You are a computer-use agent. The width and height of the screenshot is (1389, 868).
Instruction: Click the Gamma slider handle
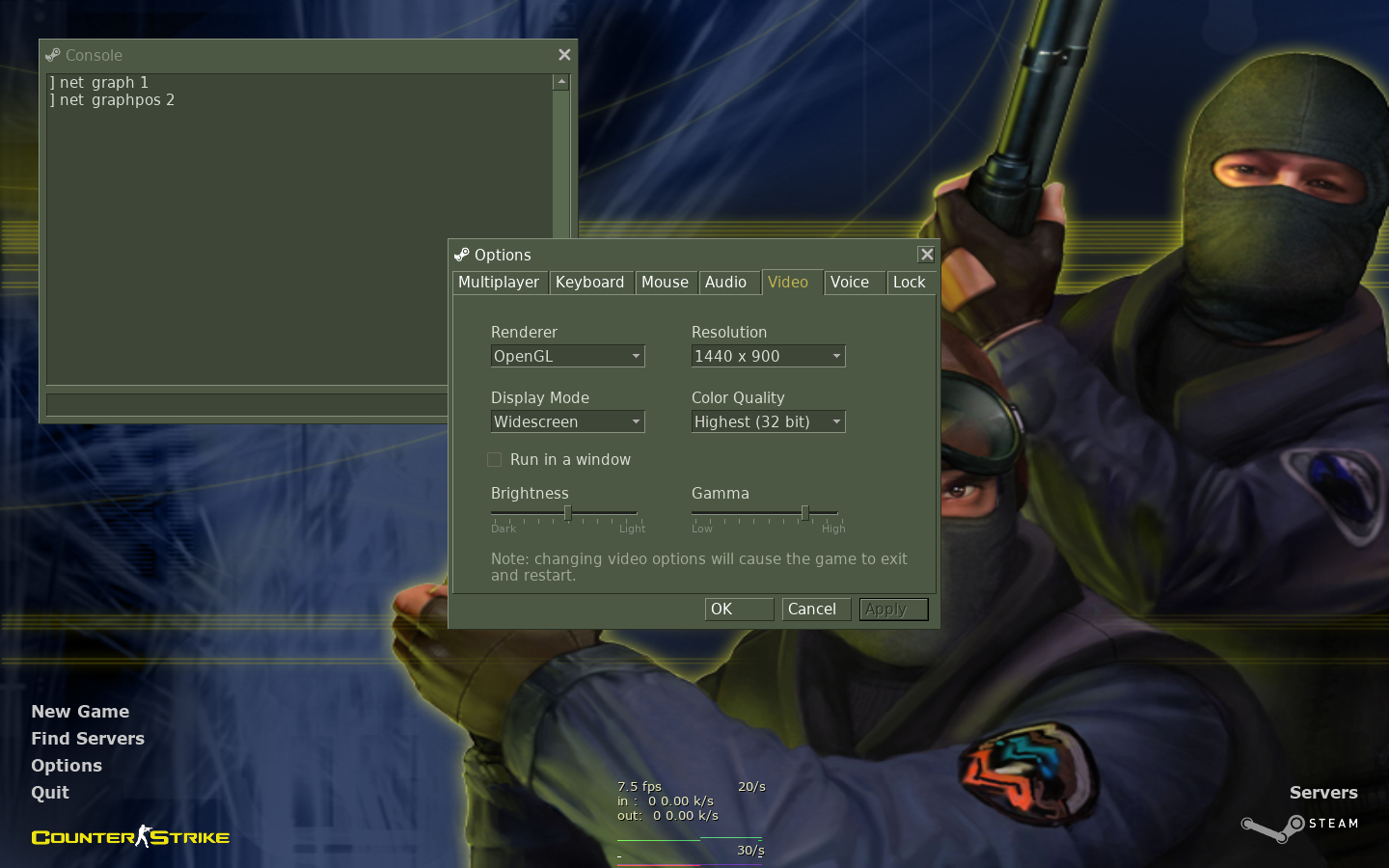(x=804, y=513)
